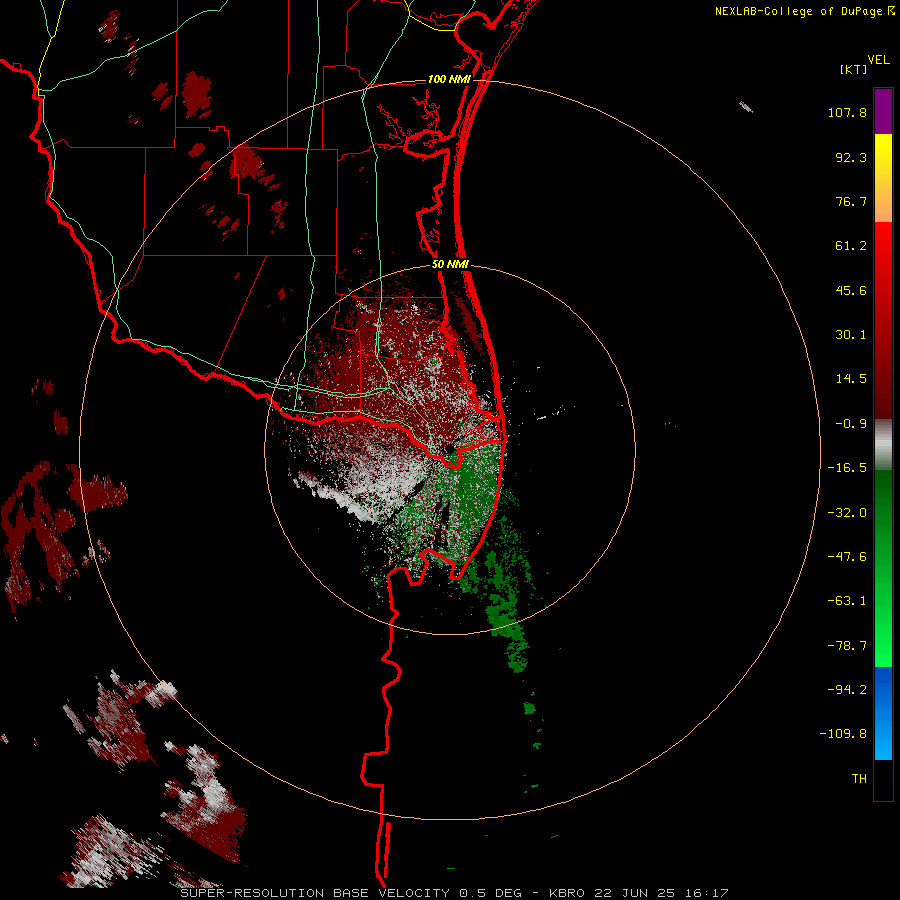Click the 107.8 velocity scale value
900x900 pixels.
tap(847, 112)
